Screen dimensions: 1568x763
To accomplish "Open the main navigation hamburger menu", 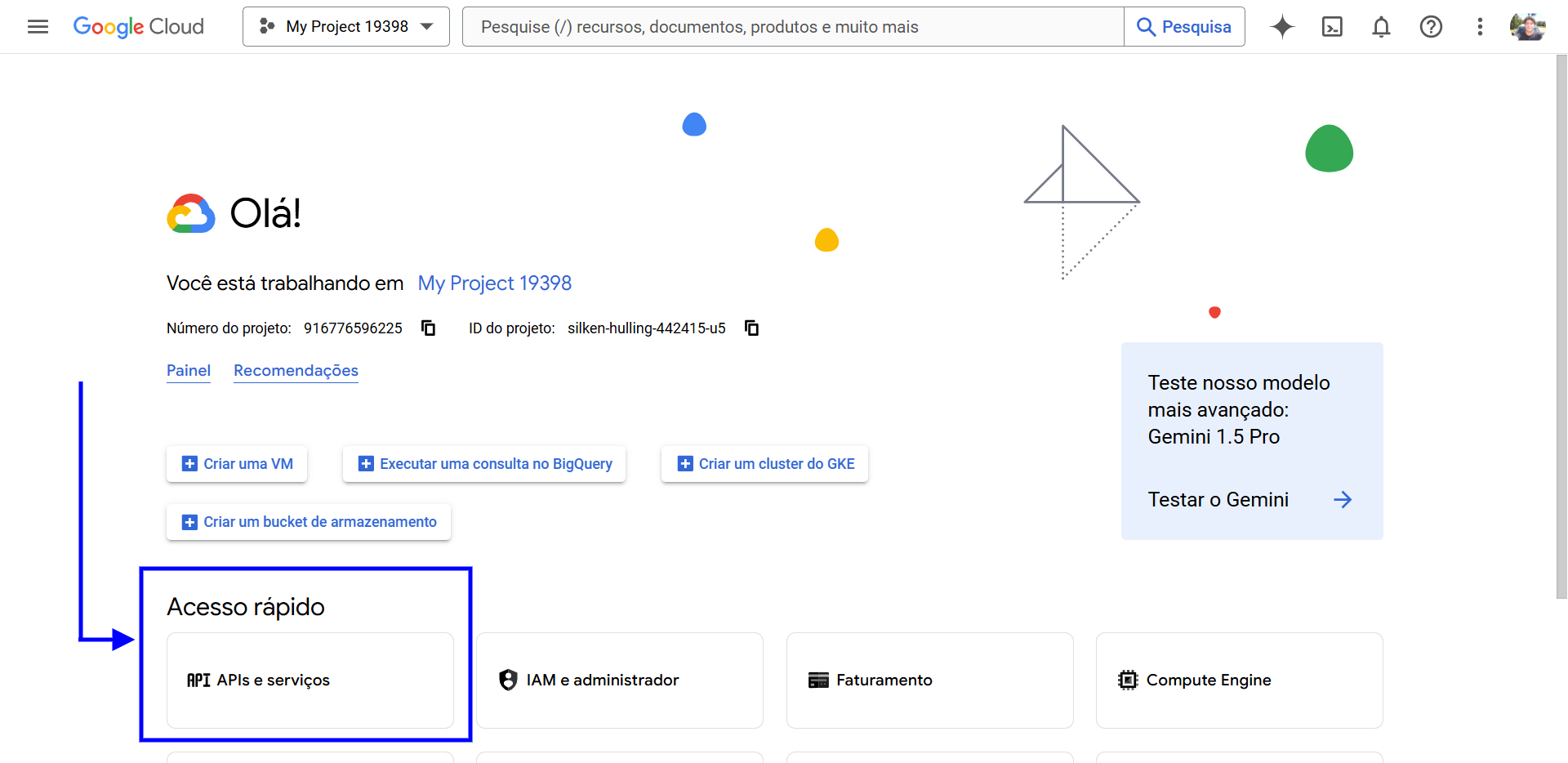I will (38, 27).
